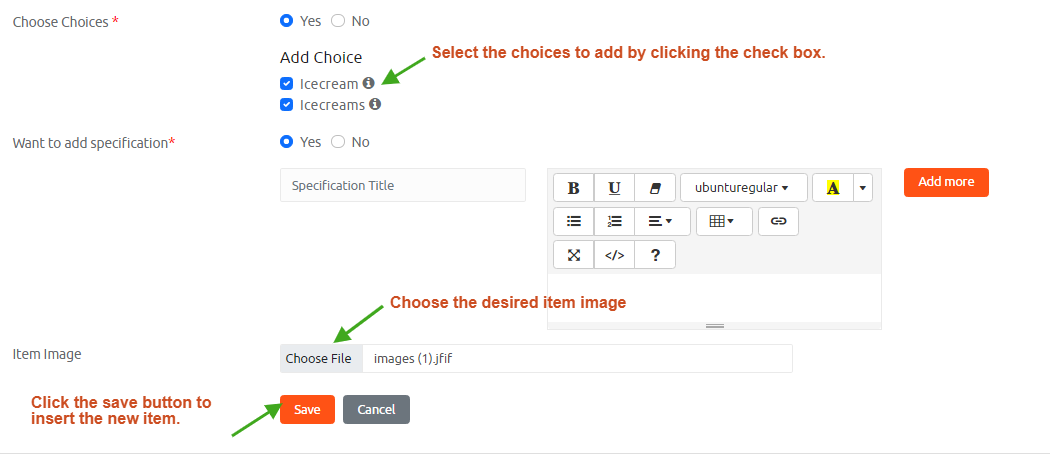This screenshot has width=1050, height=460.
Task: Select No for add specification
Action: click(x=338, y=142)
